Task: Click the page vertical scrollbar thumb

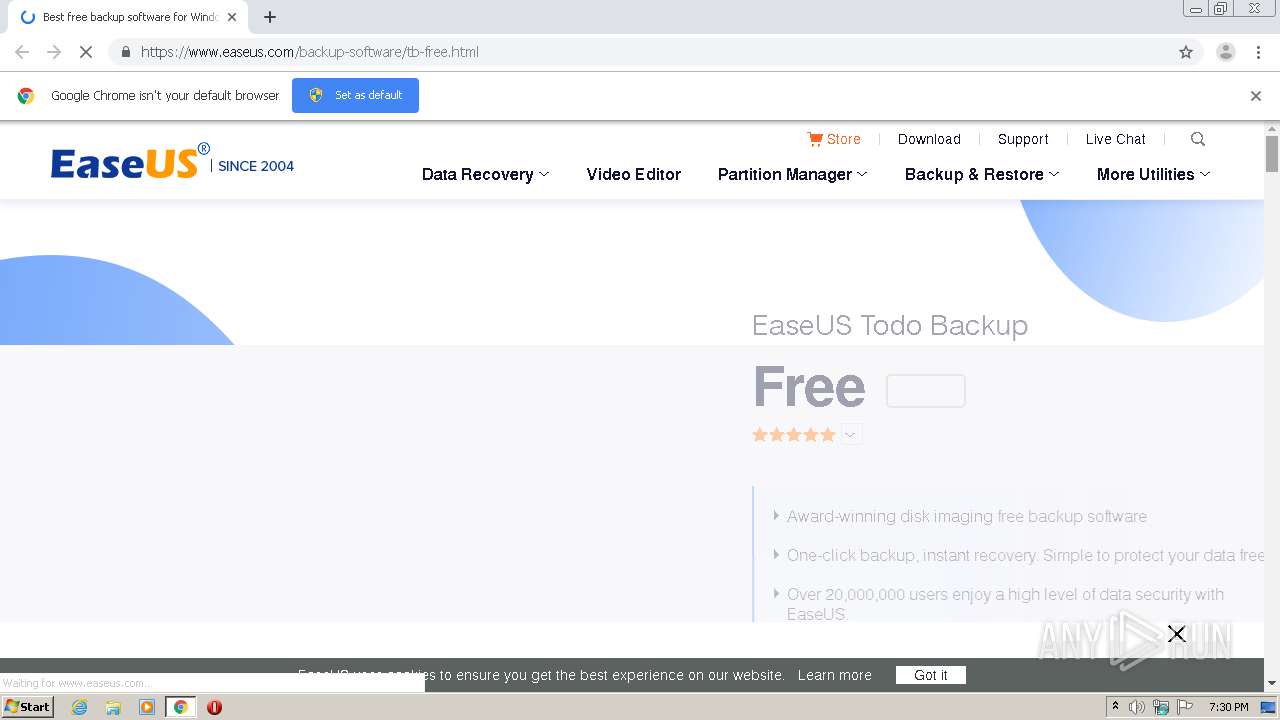Action: [1272, 153]
